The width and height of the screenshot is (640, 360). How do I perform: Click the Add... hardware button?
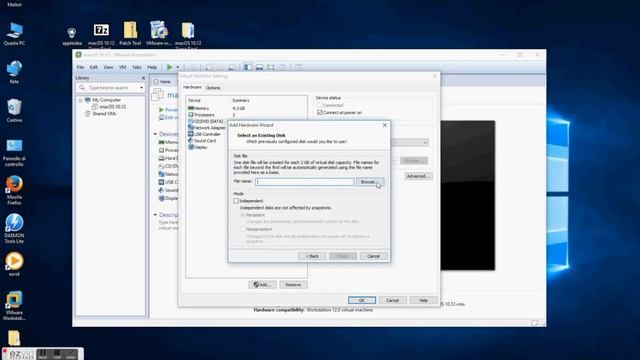pos(262,284)
